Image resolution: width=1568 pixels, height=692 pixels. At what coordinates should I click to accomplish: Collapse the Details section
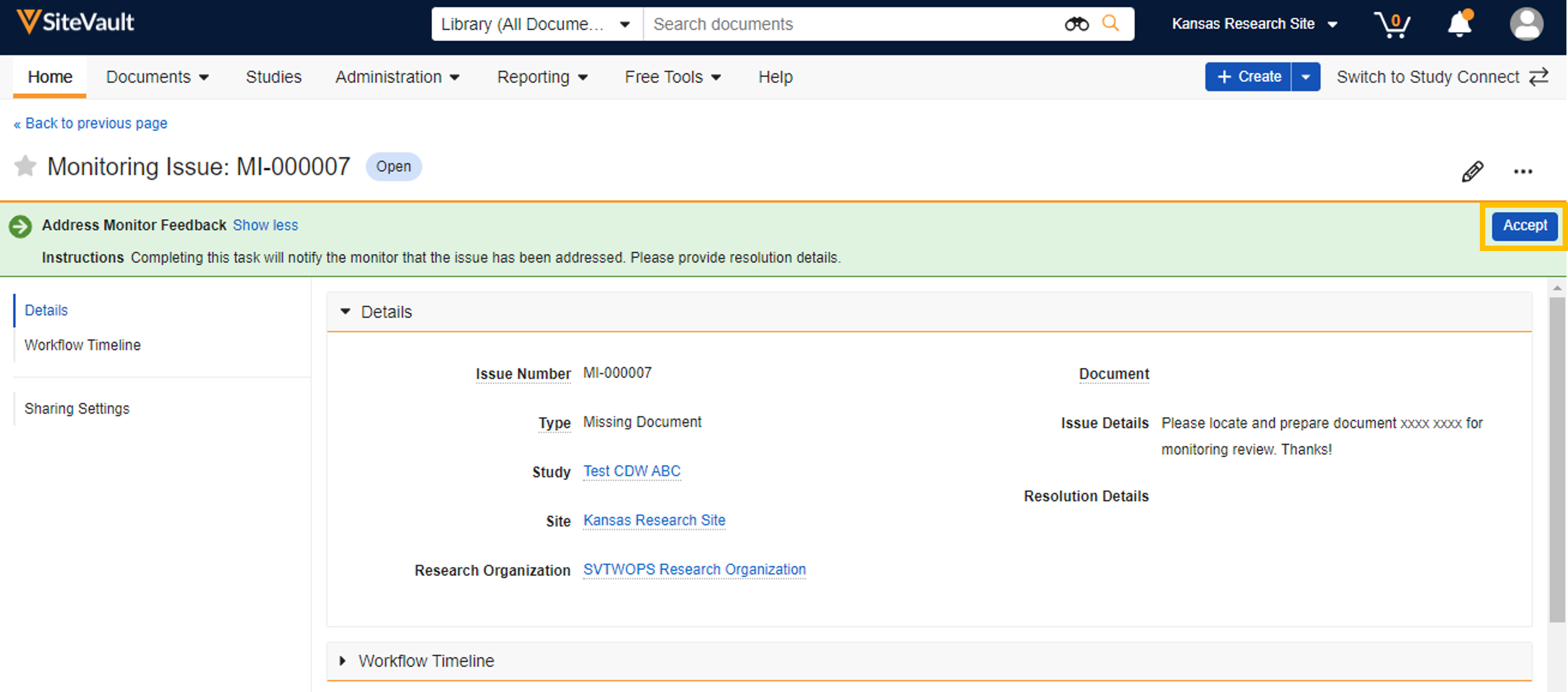click(x=345, y=312)
